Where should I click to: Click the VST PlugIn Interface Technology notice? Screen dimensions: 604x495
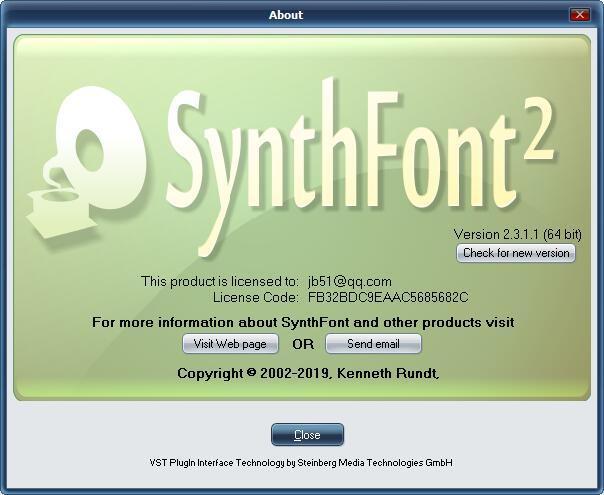(301, 462)
